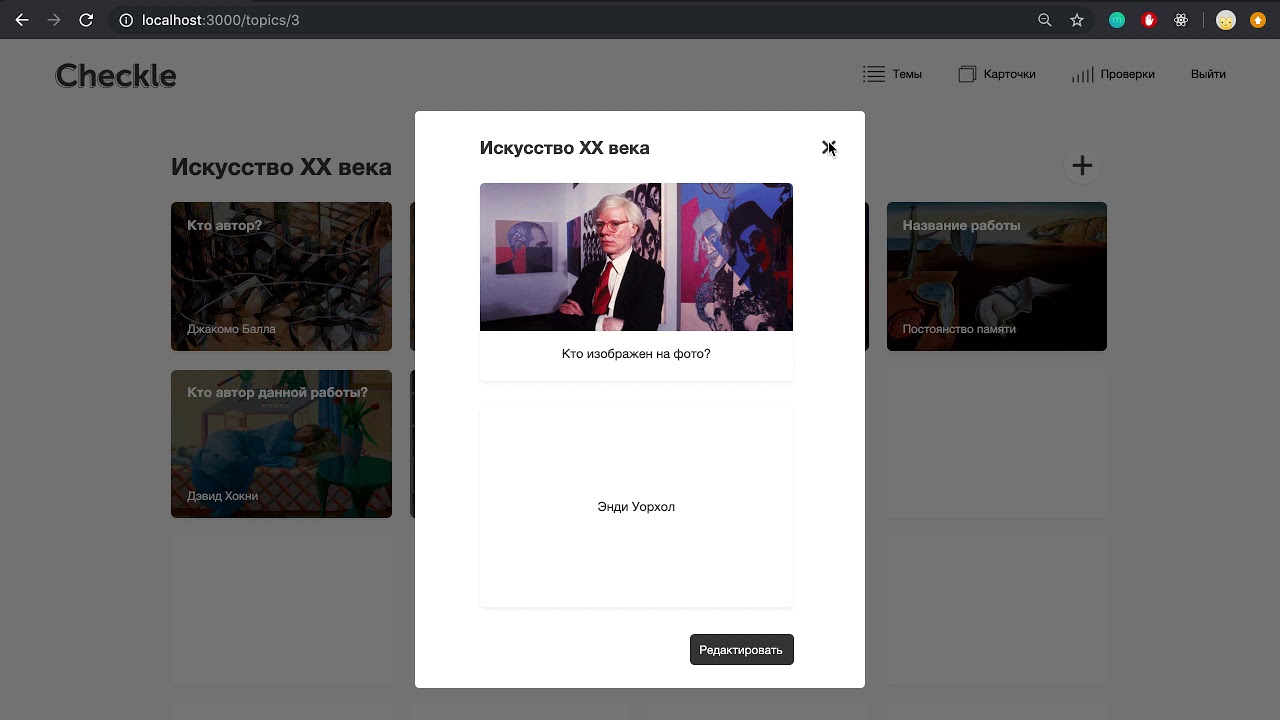Click the browser forward arrow
The image size is (1280, 720).
click(54, 20)
